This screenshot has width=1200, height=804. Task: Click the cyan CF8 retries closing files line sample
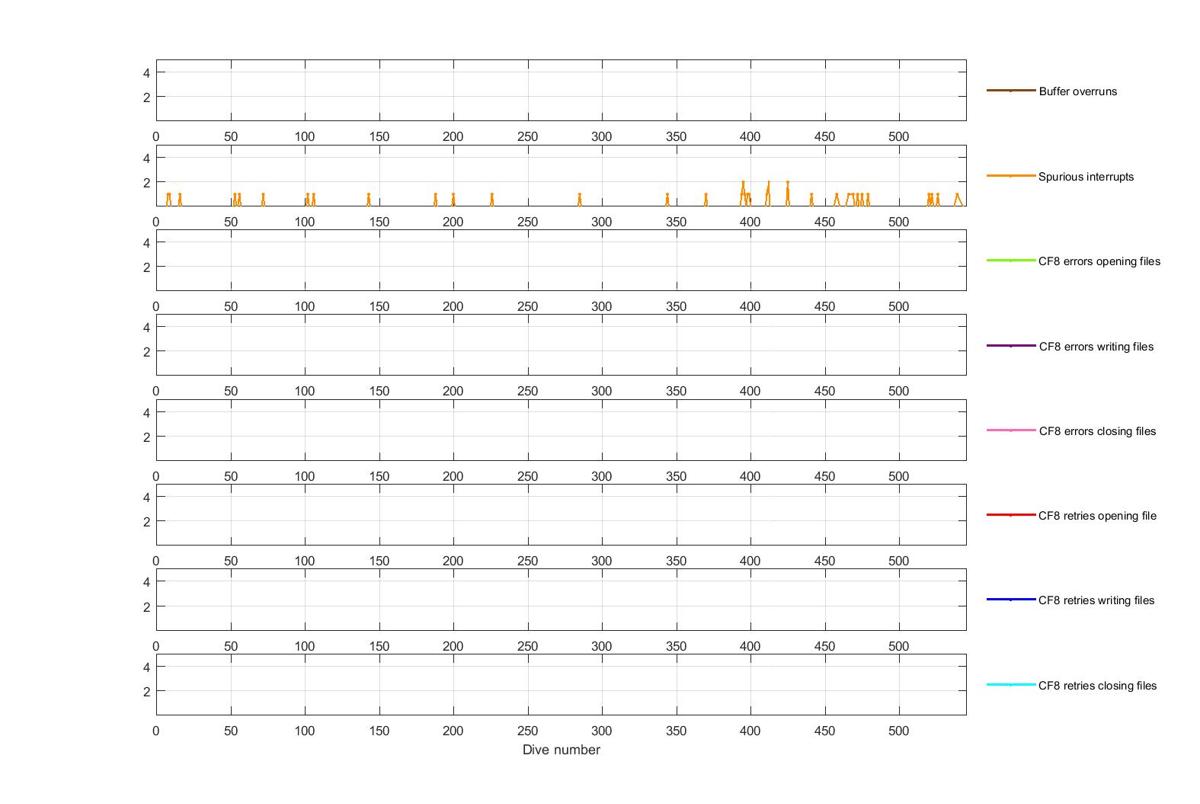coord(1011,685)
